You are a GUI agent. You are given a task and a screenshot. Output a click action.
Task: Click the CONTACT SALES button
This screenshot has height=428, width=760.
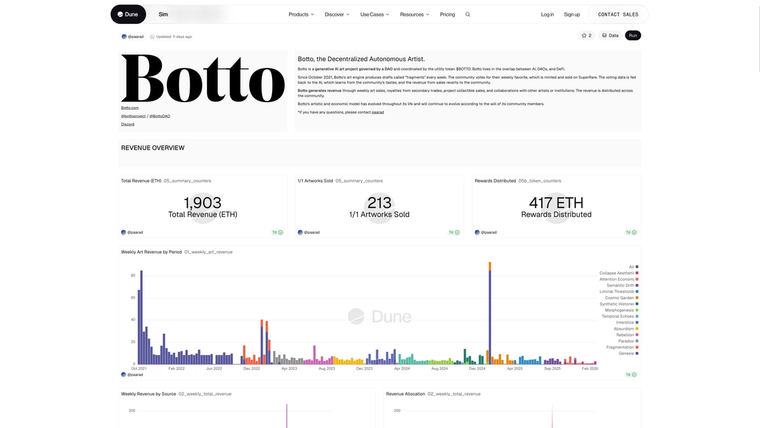pyautogui.click(x=618, y=15)
